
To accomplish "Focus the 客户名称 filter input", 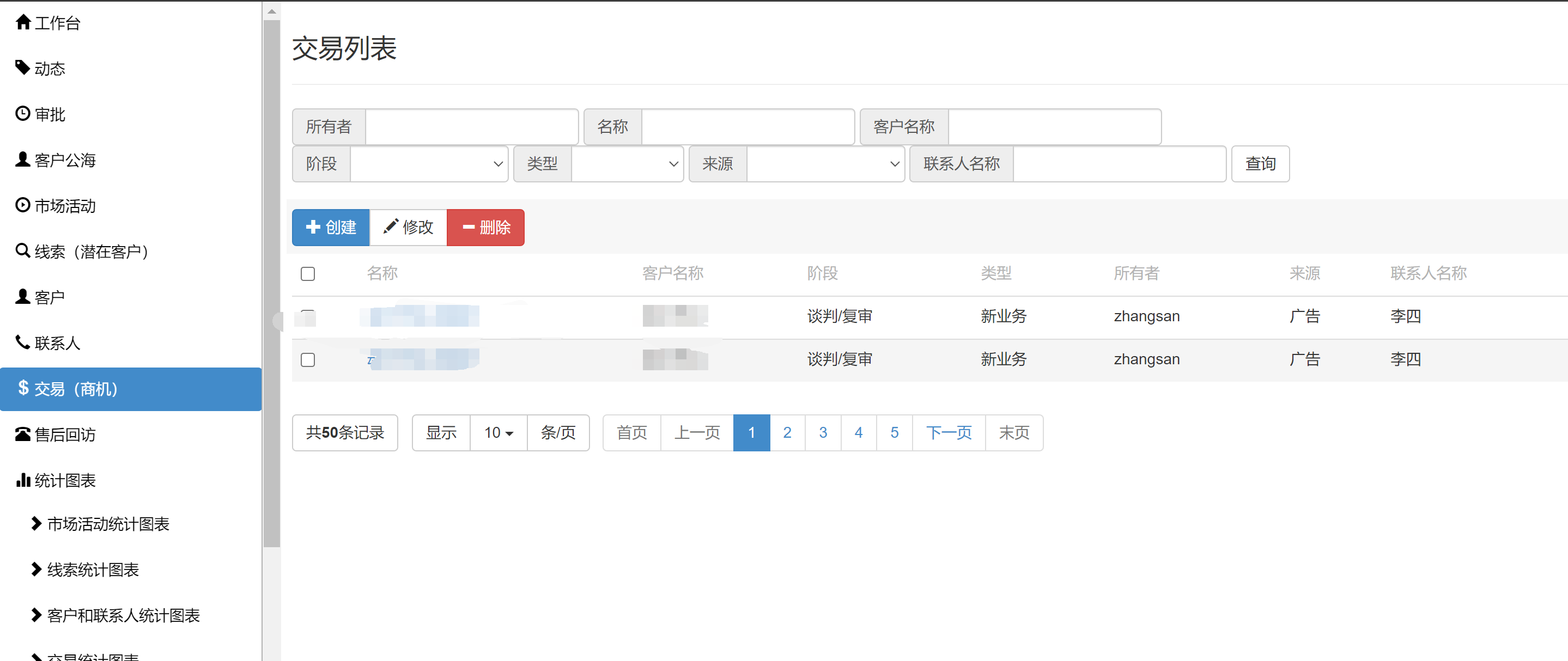I will [1055, 126].
